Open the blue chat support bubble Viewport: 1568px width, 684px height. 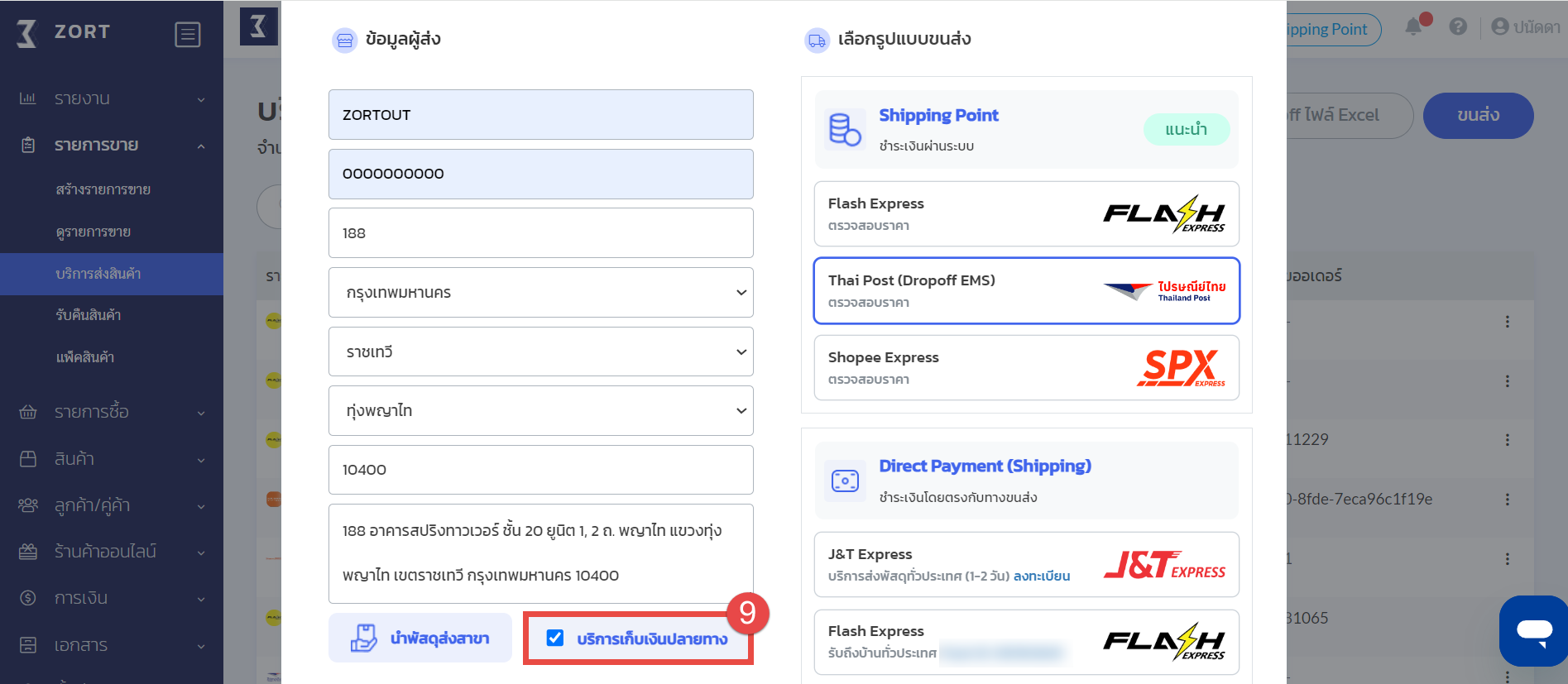[x=1533, y=631]
